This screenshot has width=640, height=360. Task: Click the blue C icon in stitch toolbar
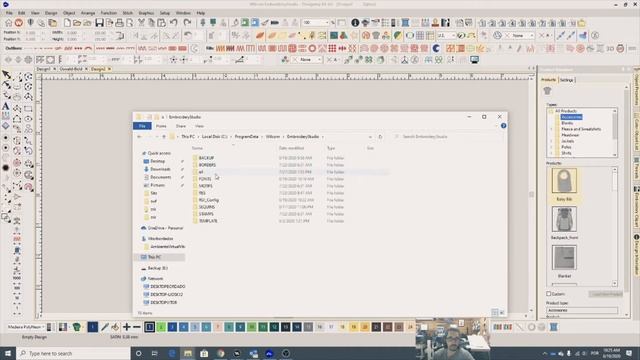tap(436, 48)
